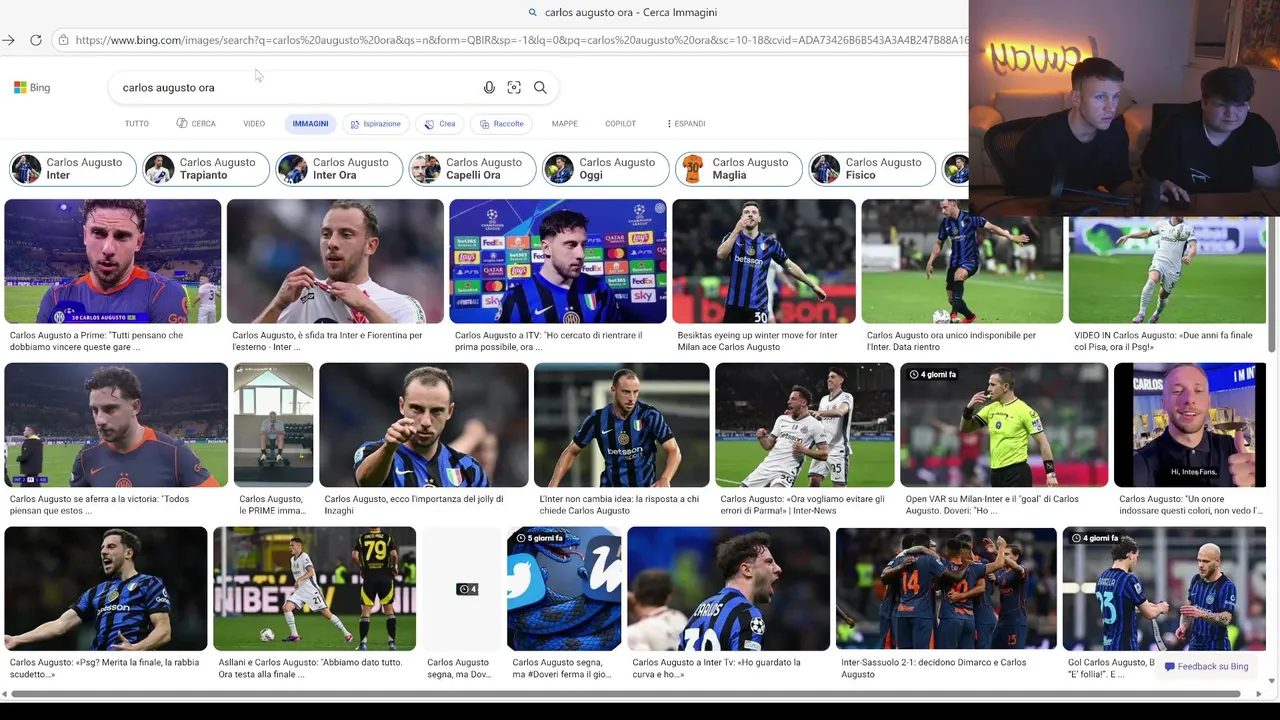Click caption 'Open VAR su Milan-Inter'

992,505
